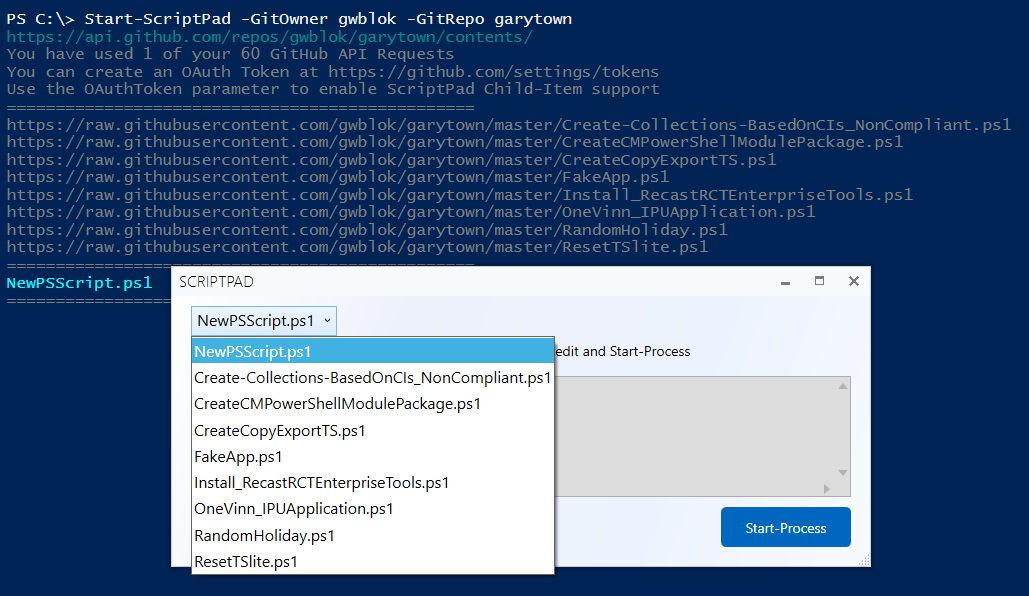Select Create-Collections-BasedOnCIs_NonCompliant.ps1 script
The image size is (1029, 596).
[x=371, y=378]
